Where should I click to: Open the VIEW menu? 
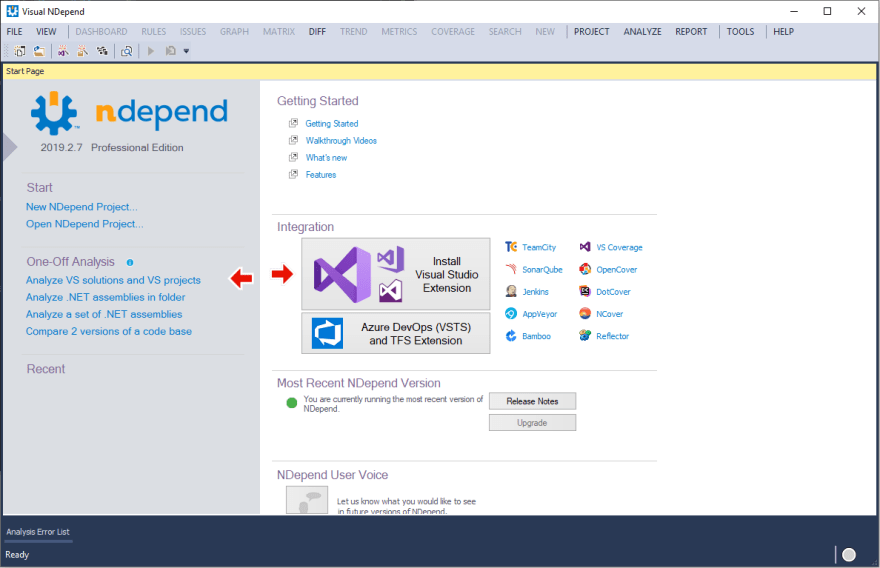click(x=46, y=31)
